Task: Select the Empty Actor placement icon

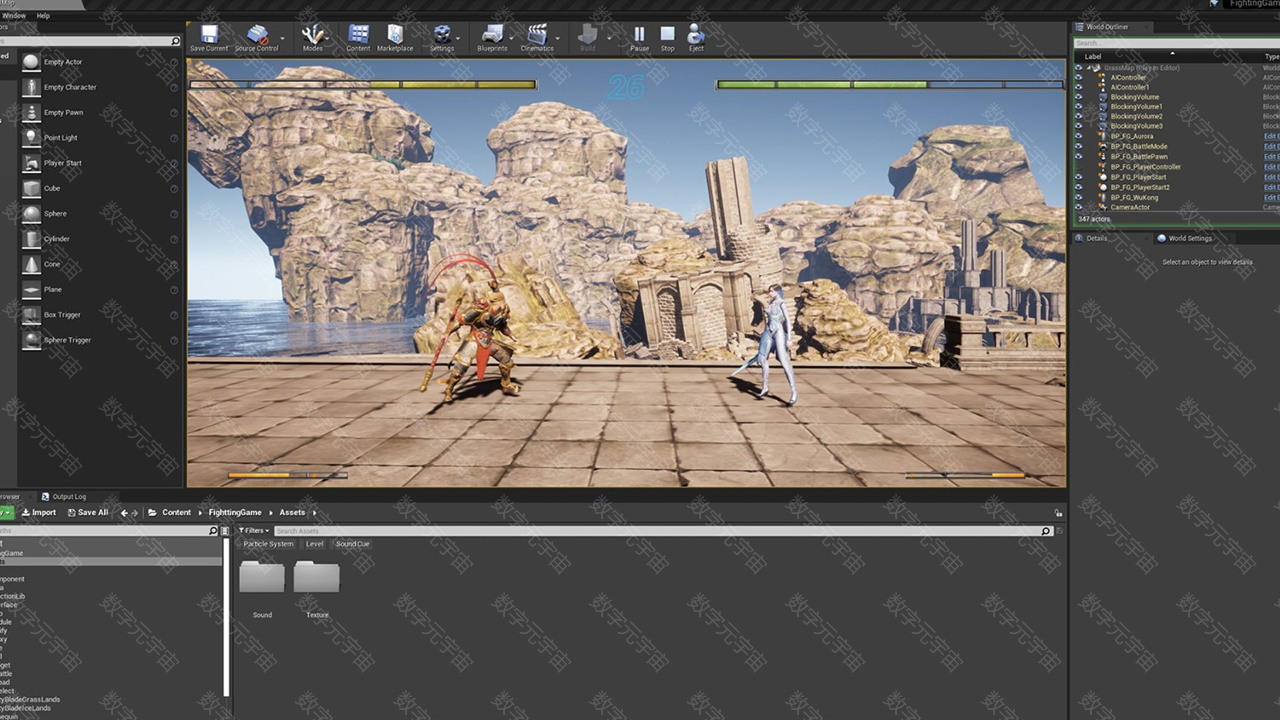Action: tap(31, 62)
